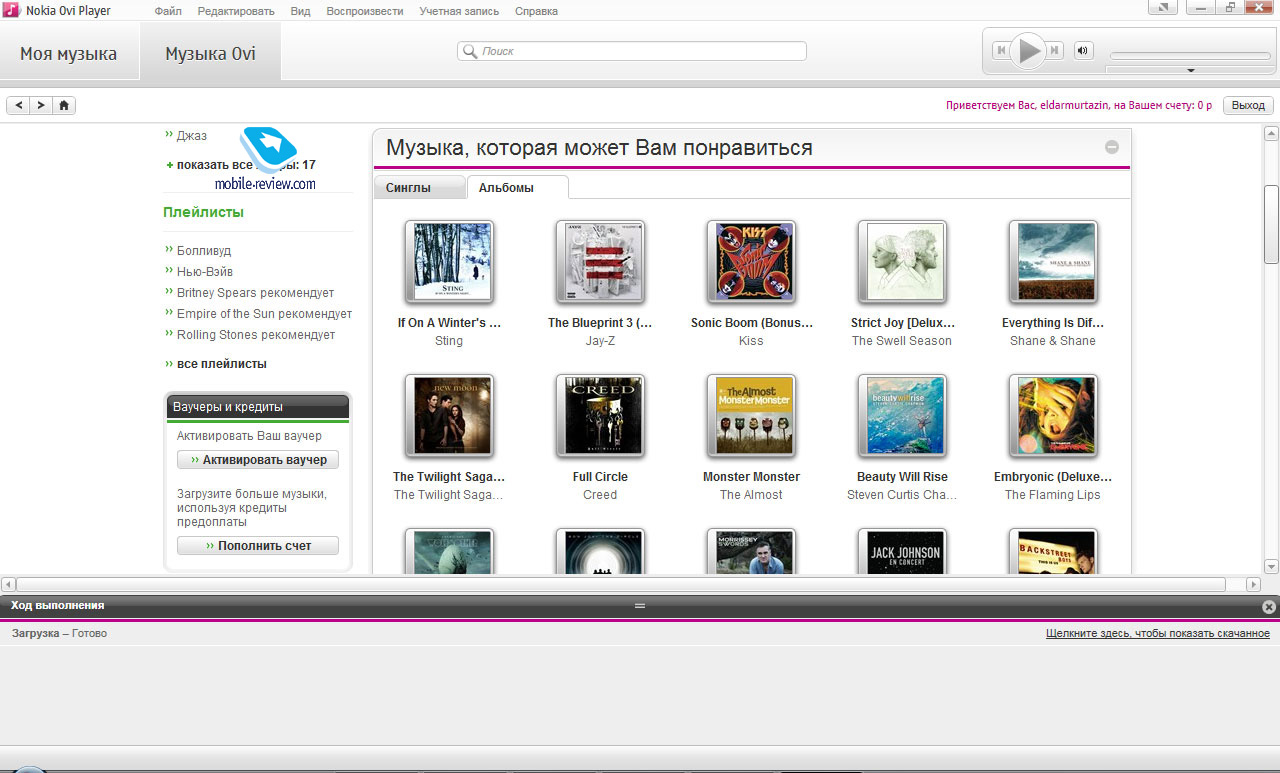Click the Плейлисты heading
The width and height of the screenshot is (1280, 773).
tap(203, 212)
